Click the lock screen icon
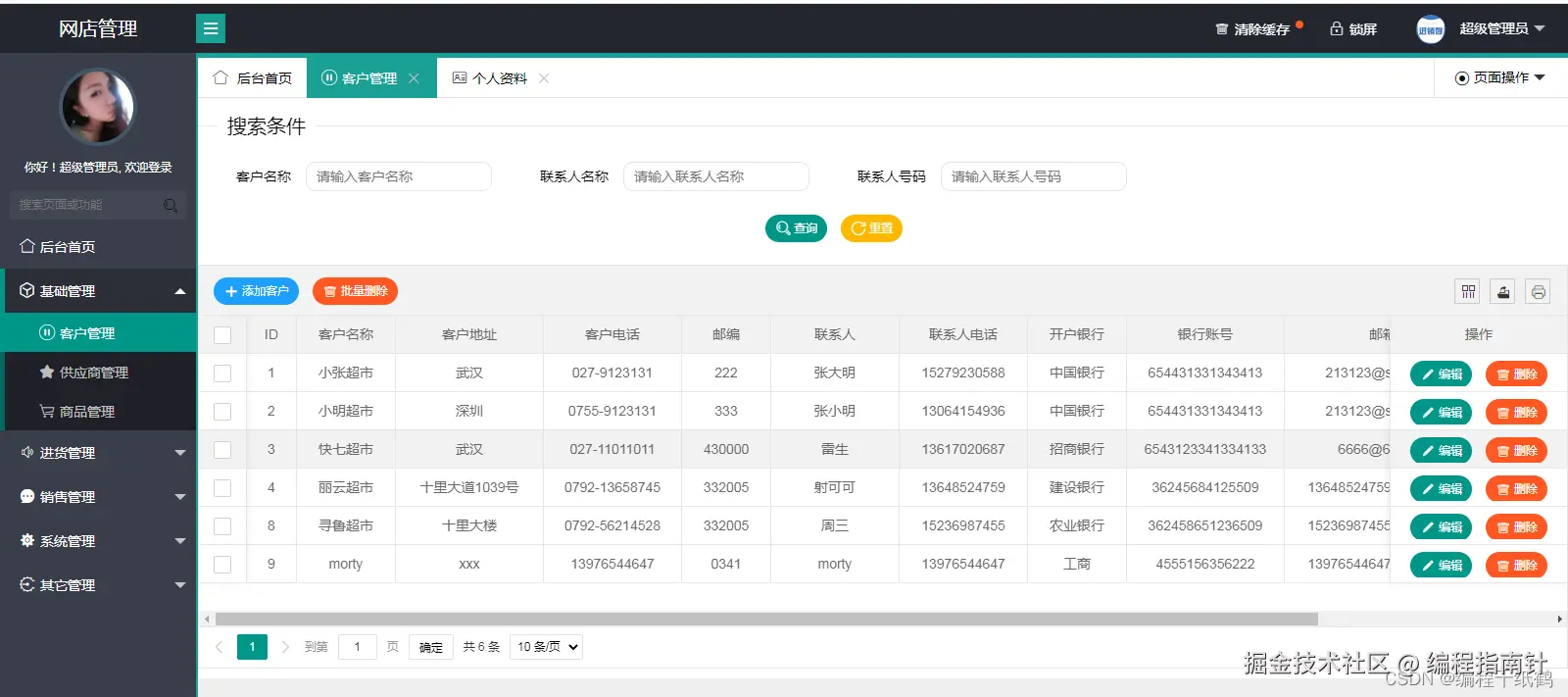The width and height of the screenshot is (1568, 697). [x=1336, y=28]
